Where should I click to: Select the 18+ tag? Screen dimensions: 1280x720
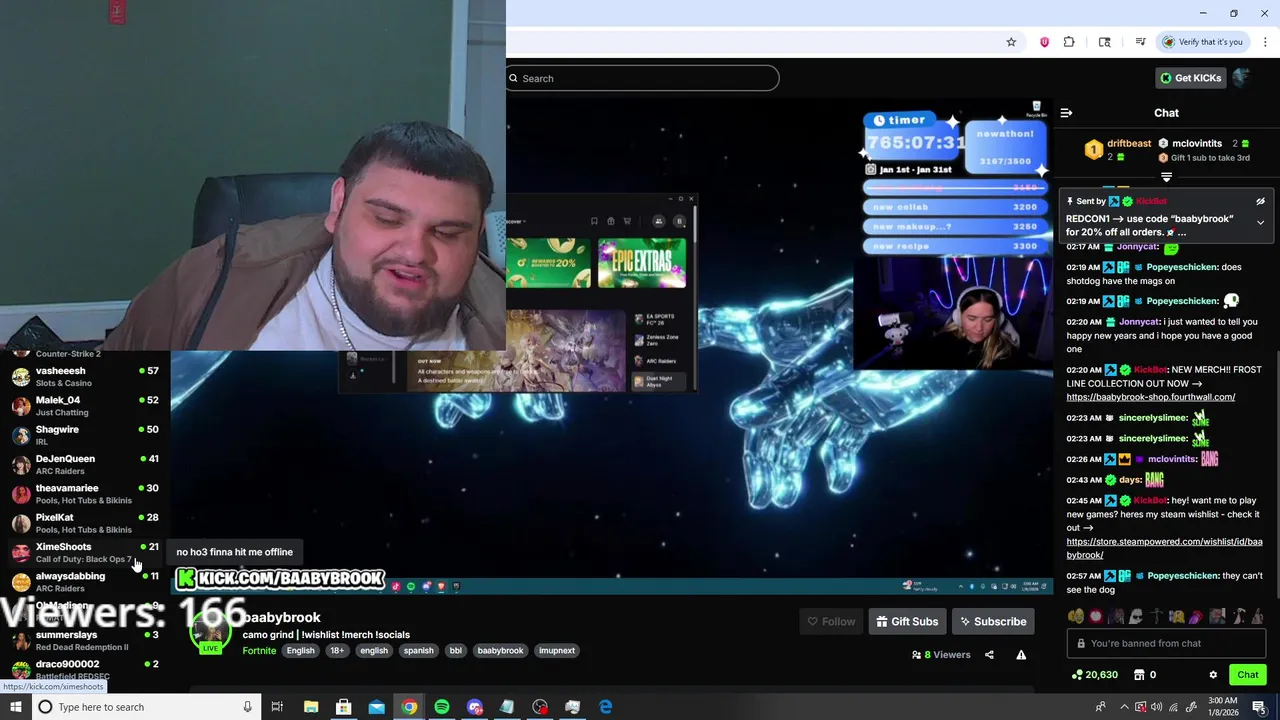(337, 651)
